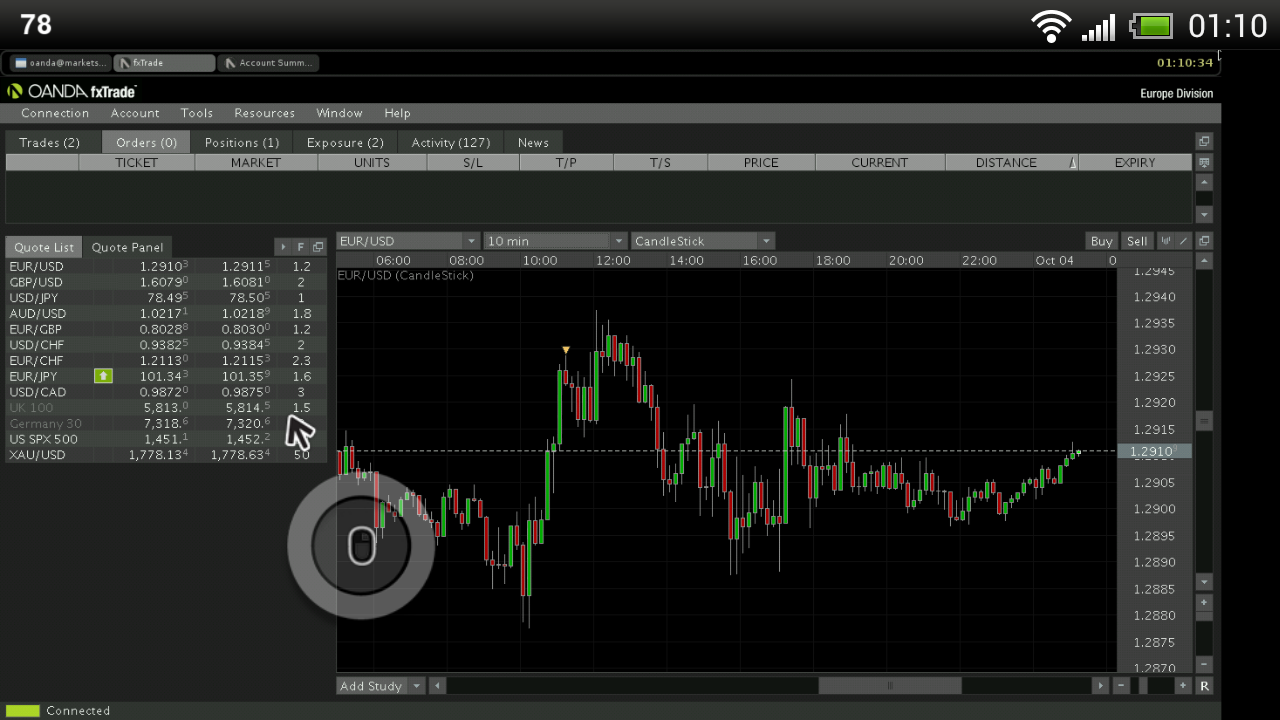
Task: Switch to Account Summ... window tab
Action: [268, 63]
